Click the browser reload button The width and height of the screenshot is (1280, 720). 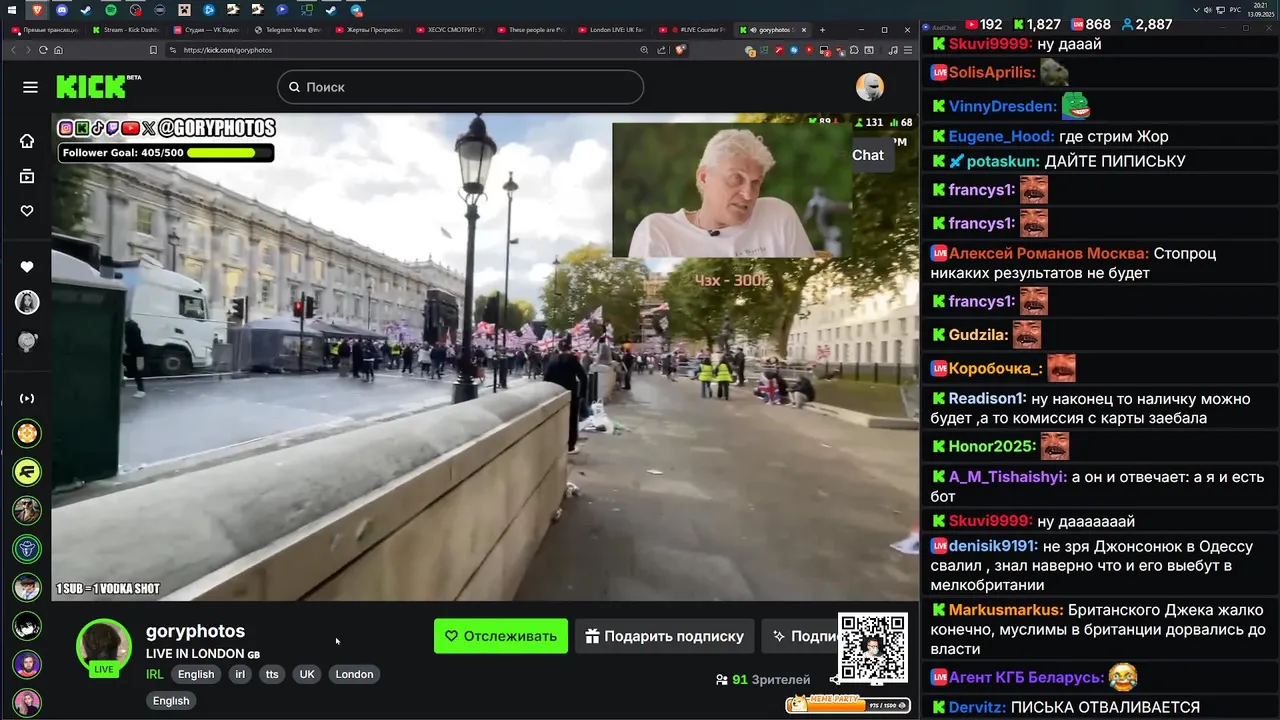click(43, 50)
